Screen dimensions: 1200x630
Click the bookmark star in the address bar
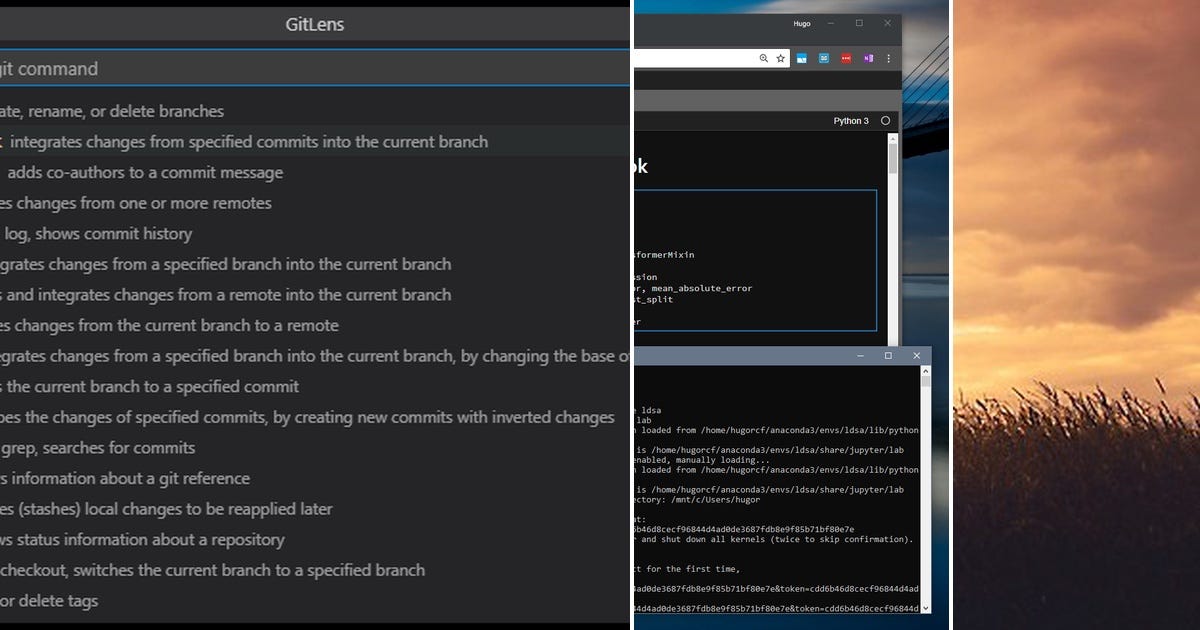[x=781, y=58]
